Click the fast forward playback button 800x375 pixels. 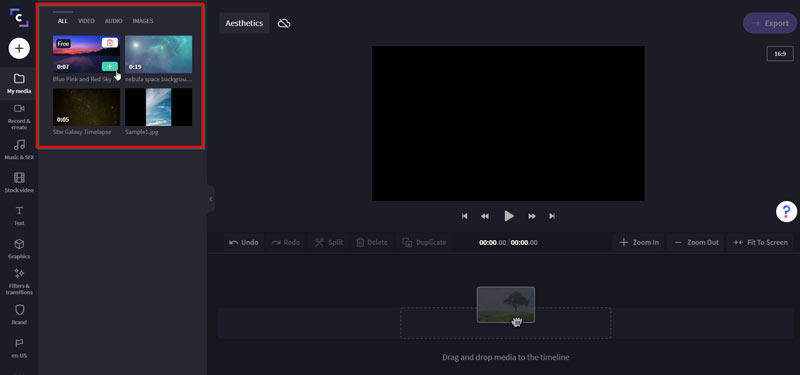[x=532, y=216]
